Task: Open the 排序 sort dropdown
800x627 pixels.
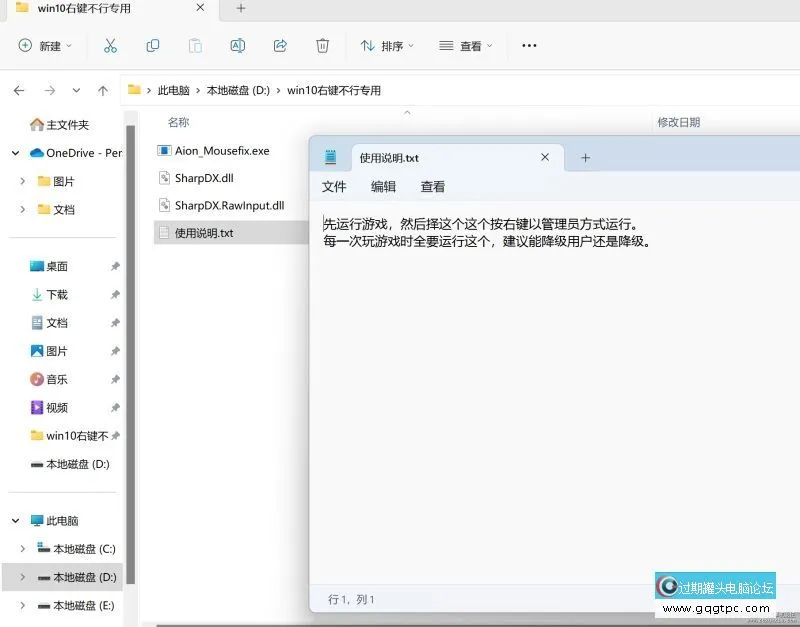Action: 386,46
